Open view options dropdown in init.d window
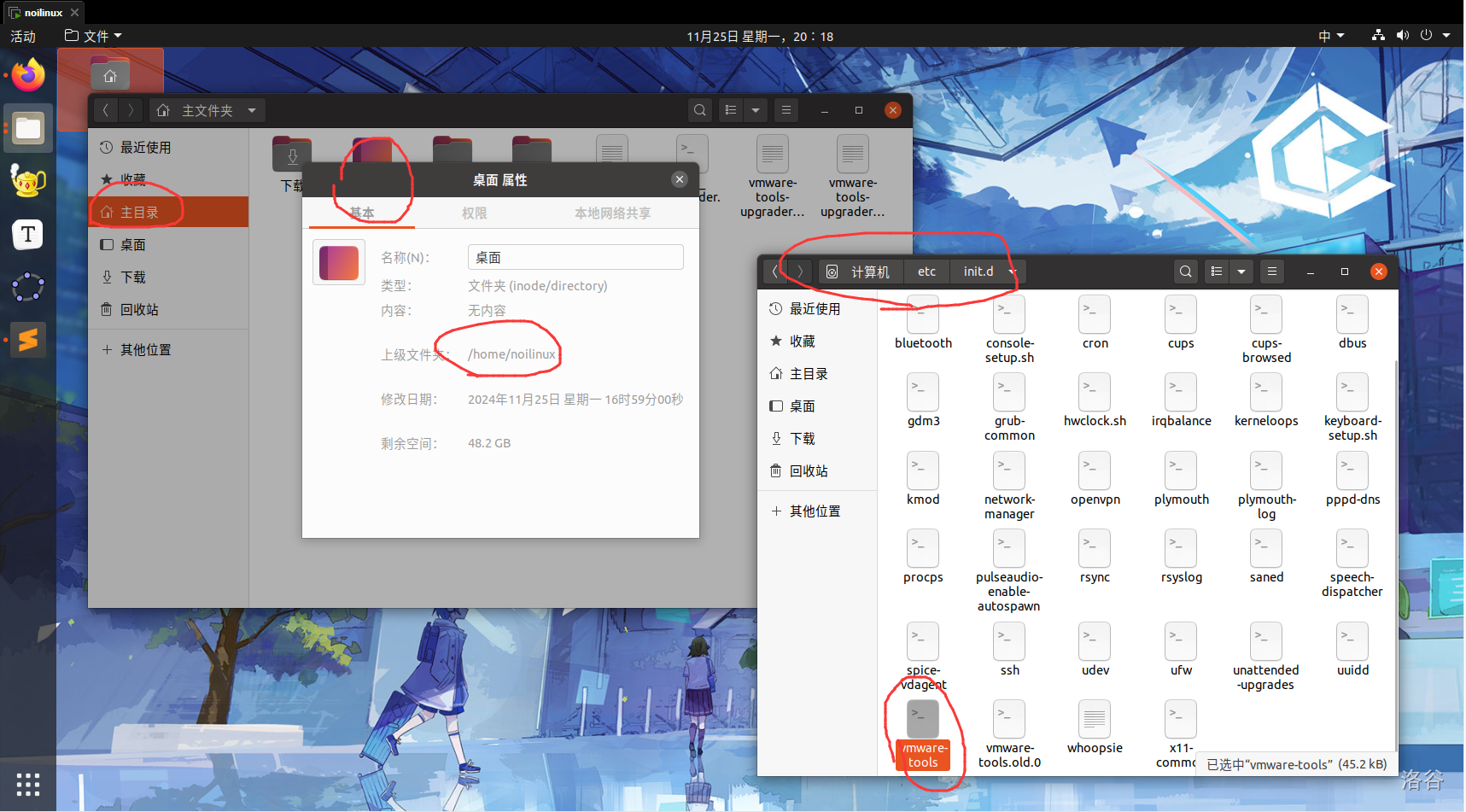1466x812 pixels. click(1241, 272)
